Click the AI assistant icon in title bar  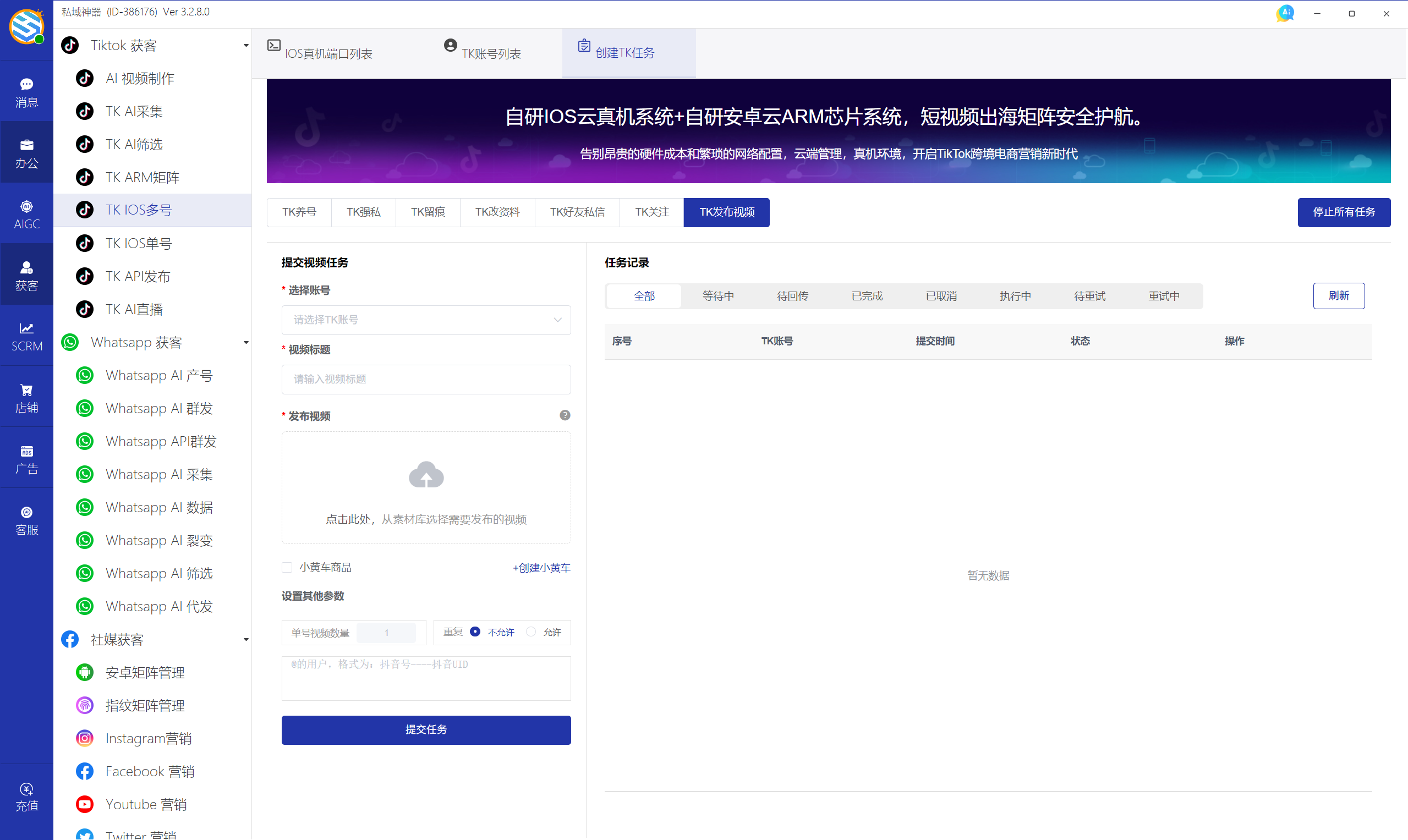click(x=1285, y=13)
